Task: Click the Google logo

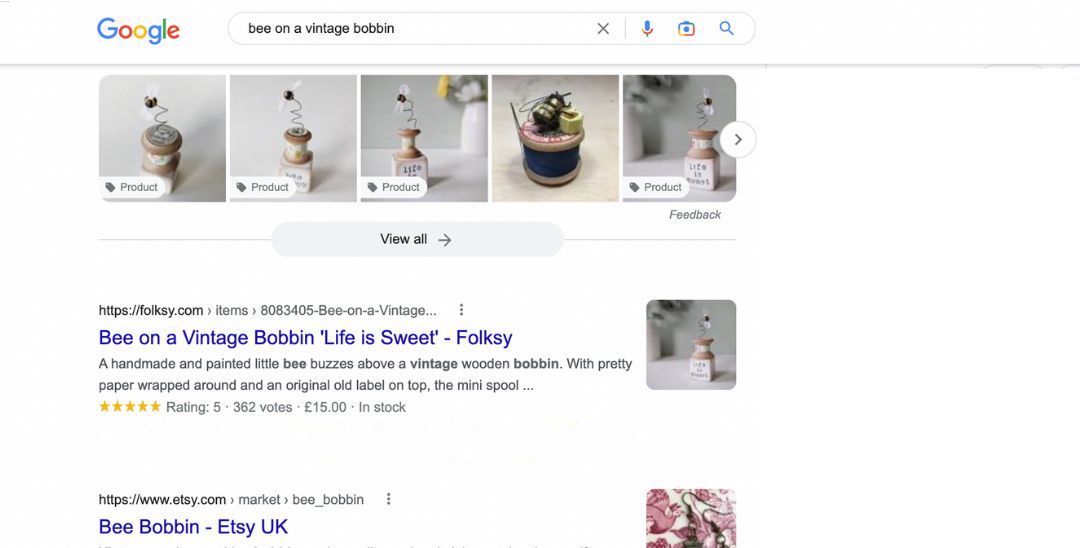Action: [138, 30]
